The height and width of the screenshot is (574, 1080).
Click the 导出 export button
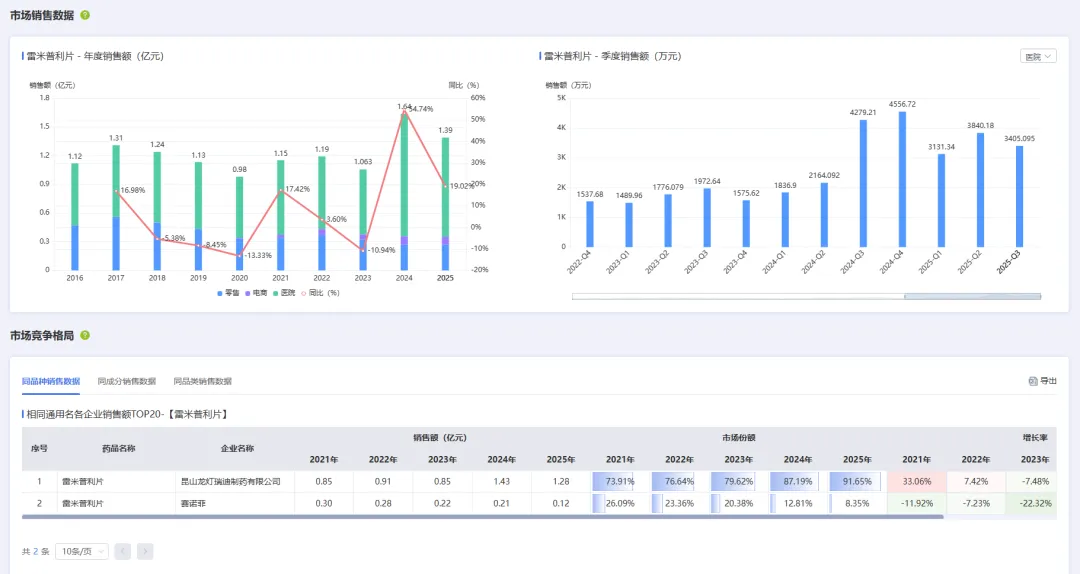coord(1042,381)
